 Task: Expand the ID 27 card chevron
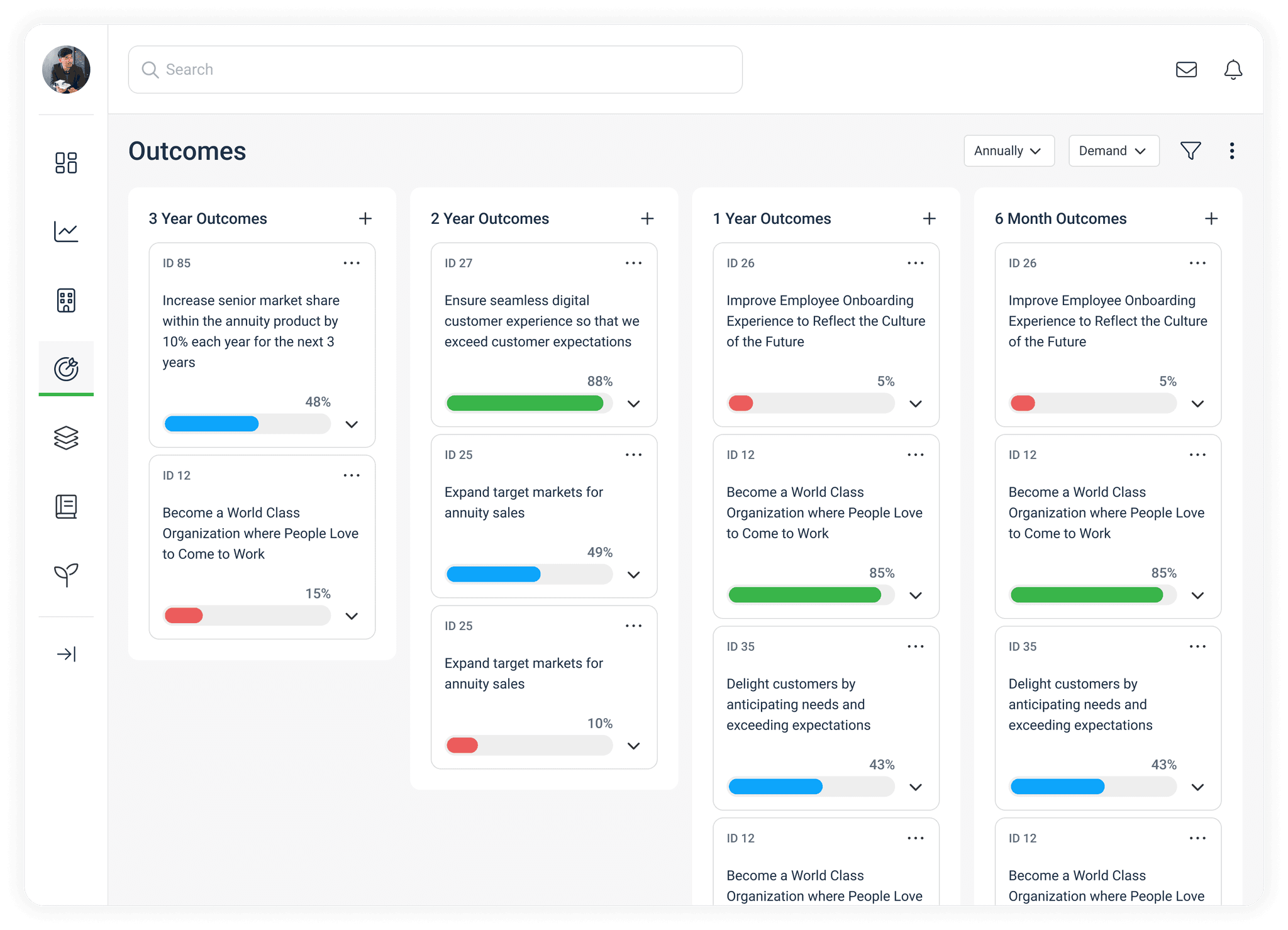pyautogui.click(x=633, y=404)
